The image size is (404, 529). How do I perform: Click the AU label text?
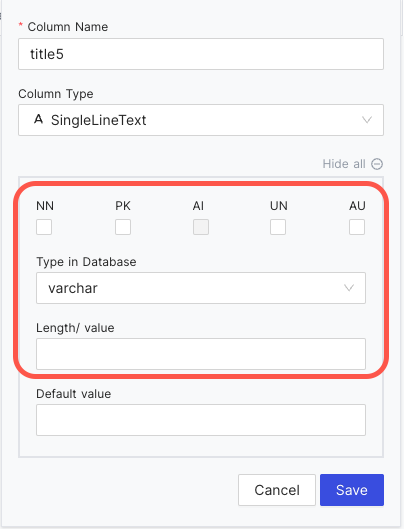[357, 206]
